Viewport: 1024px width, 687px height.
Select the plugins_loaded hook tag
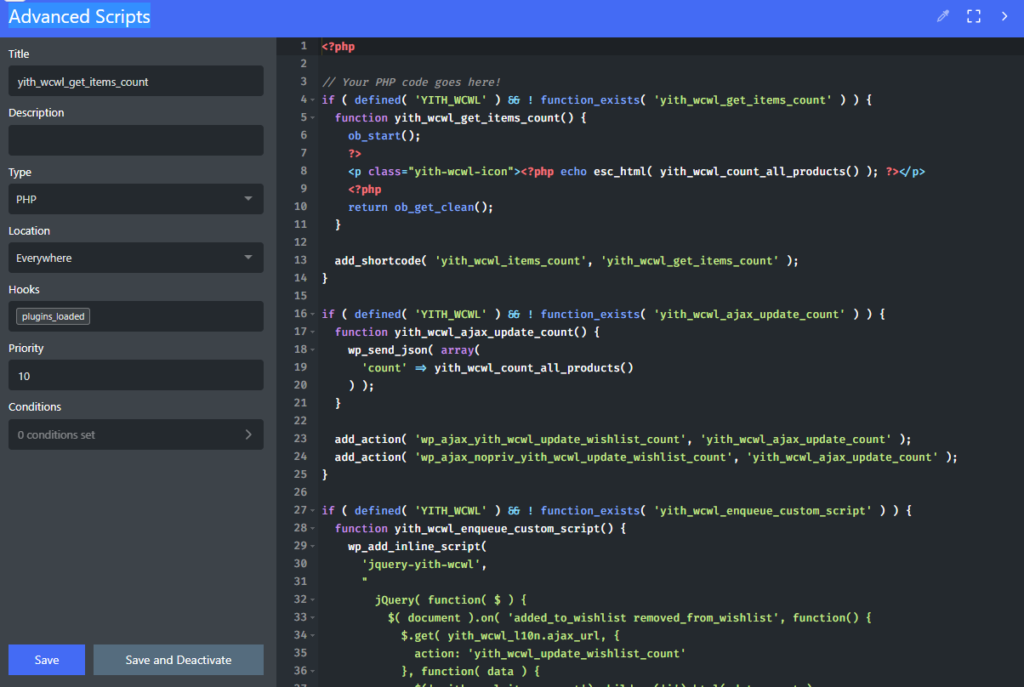pyautogui.click(x=52, y=317)
